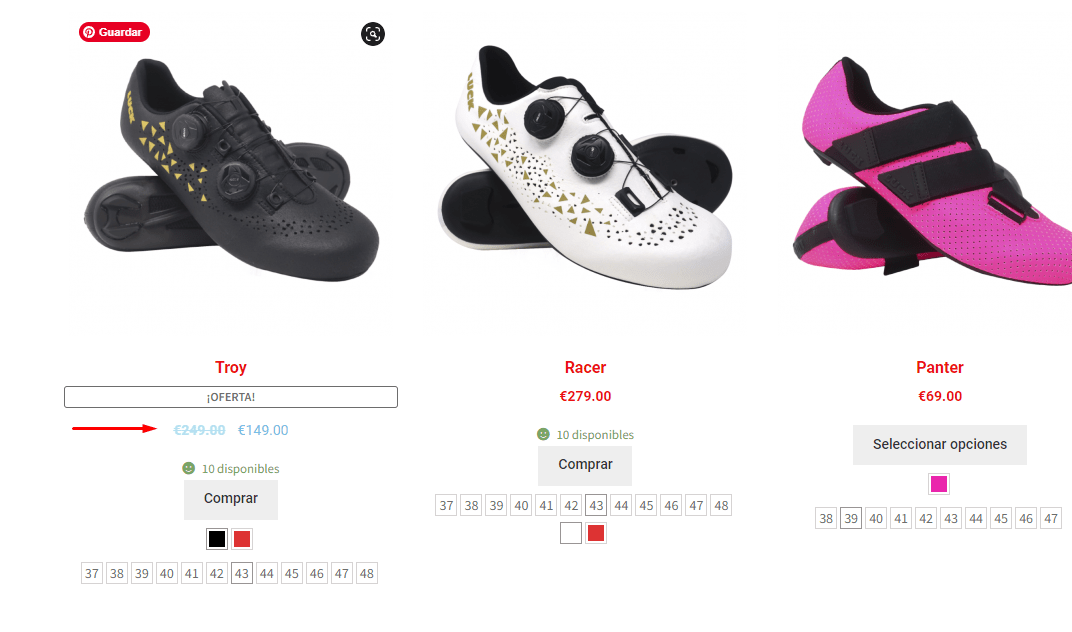Choose size 39 for Panter shoe
This screenshot has width=1072, height=632.
pos(851,518)
